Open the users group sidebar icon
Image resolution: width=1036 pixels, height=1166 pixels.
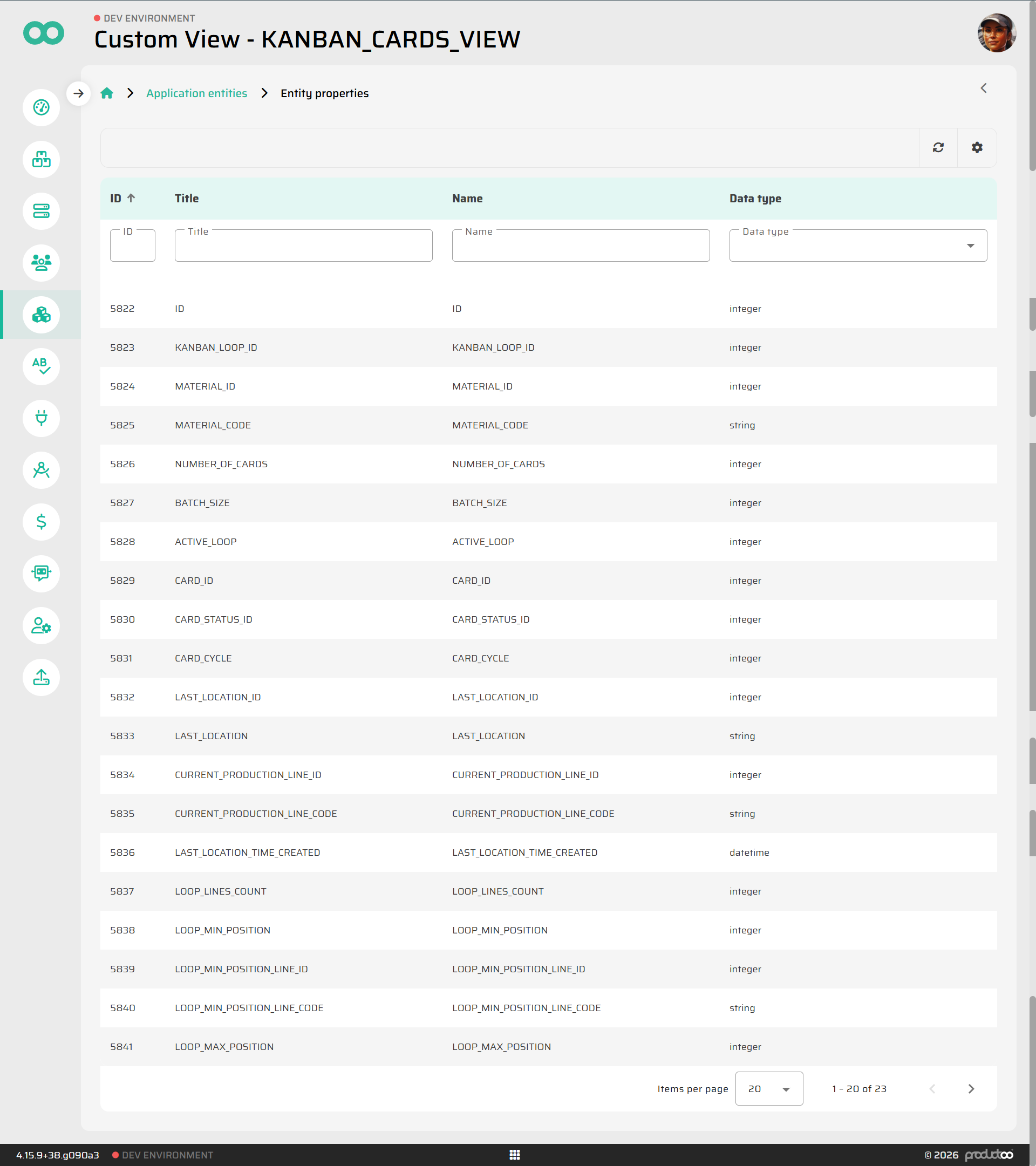[41, 262]
